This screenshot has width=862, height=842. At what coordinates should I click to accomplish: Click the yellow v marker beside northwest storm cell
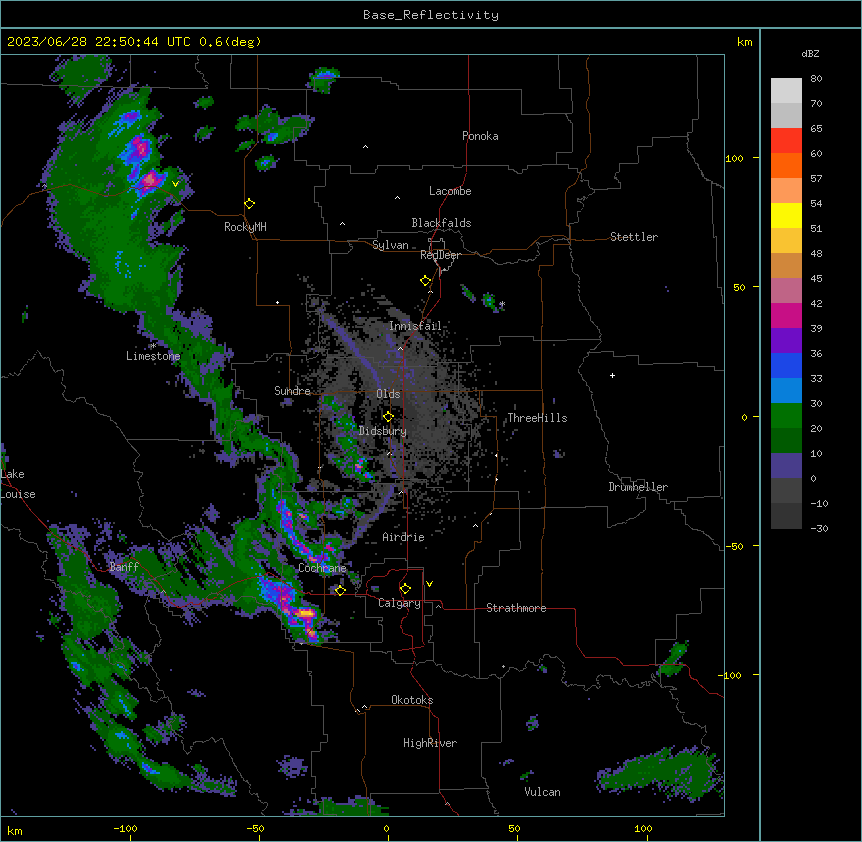click(175, 184)
